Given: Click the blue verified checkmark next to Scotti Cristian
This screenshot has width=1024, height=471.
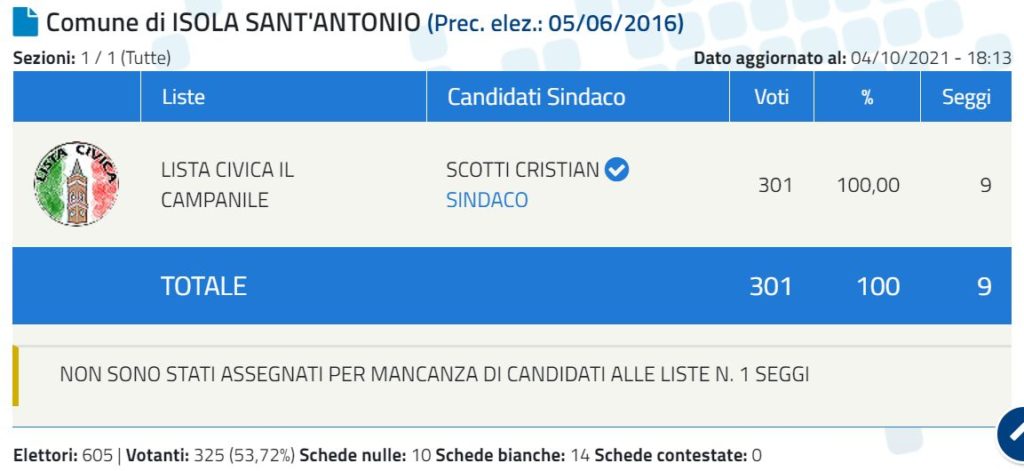Looking at the screenshot, I should point(616,170).
